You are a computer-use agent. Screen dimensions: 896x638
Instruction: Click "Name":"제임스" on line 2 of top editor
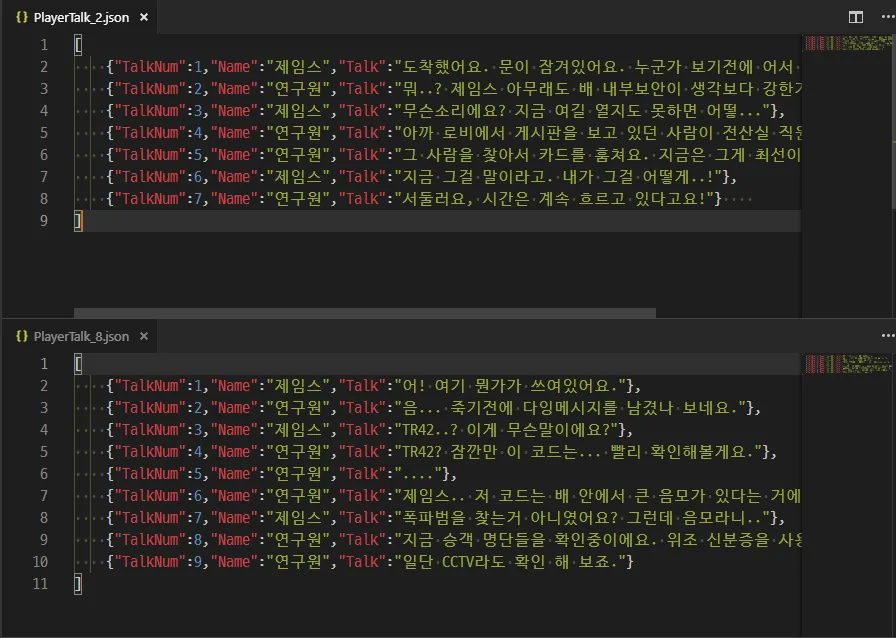pyautogui.click(x=270, y=67)
